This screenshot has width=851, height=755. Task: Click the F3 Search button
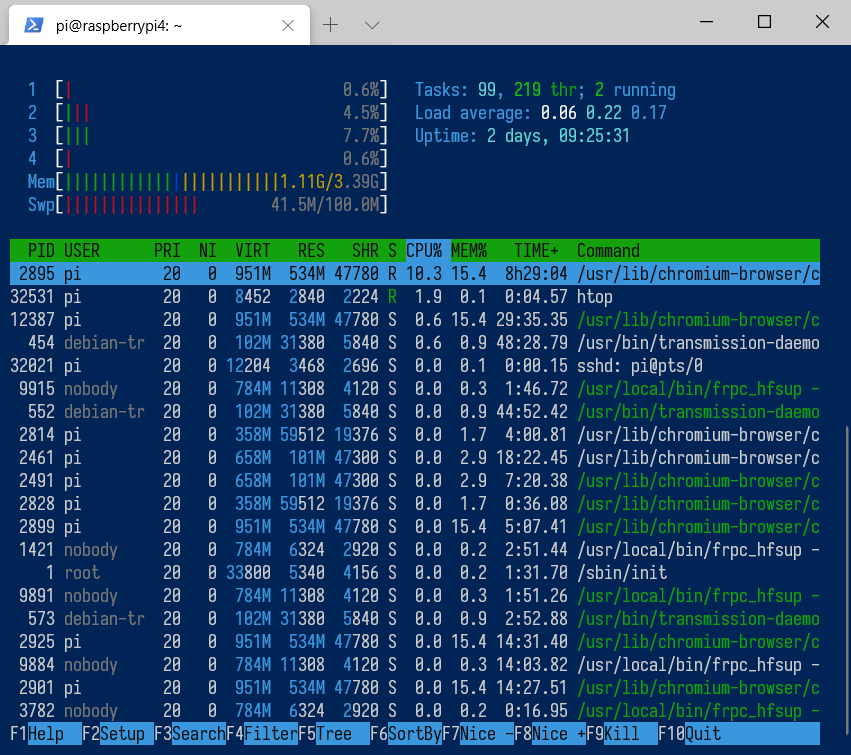[190, 734]
